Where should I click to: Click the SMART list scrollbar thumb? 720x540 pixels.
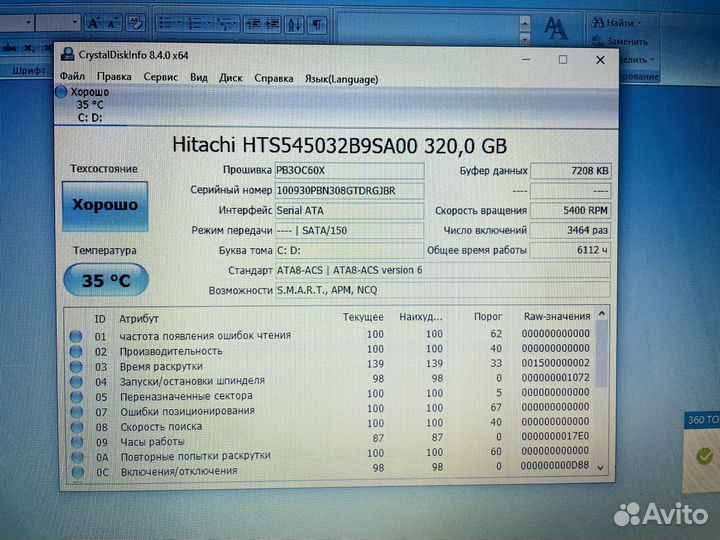[x=602, y=354]
